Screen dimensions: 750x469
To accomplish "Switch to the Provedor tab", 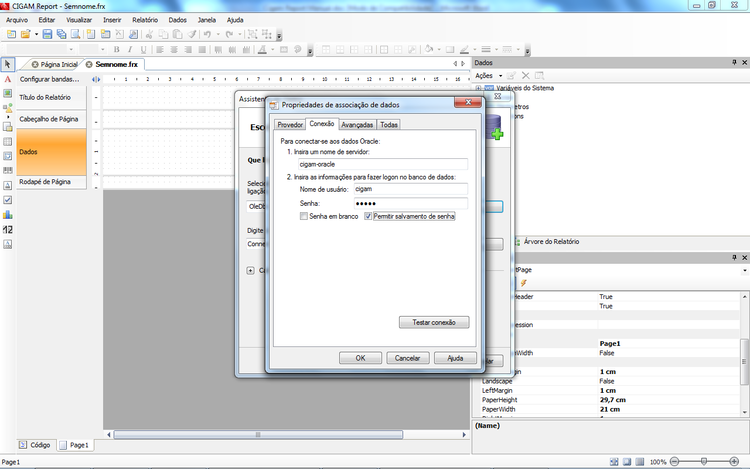I will [x=290, y=125].
